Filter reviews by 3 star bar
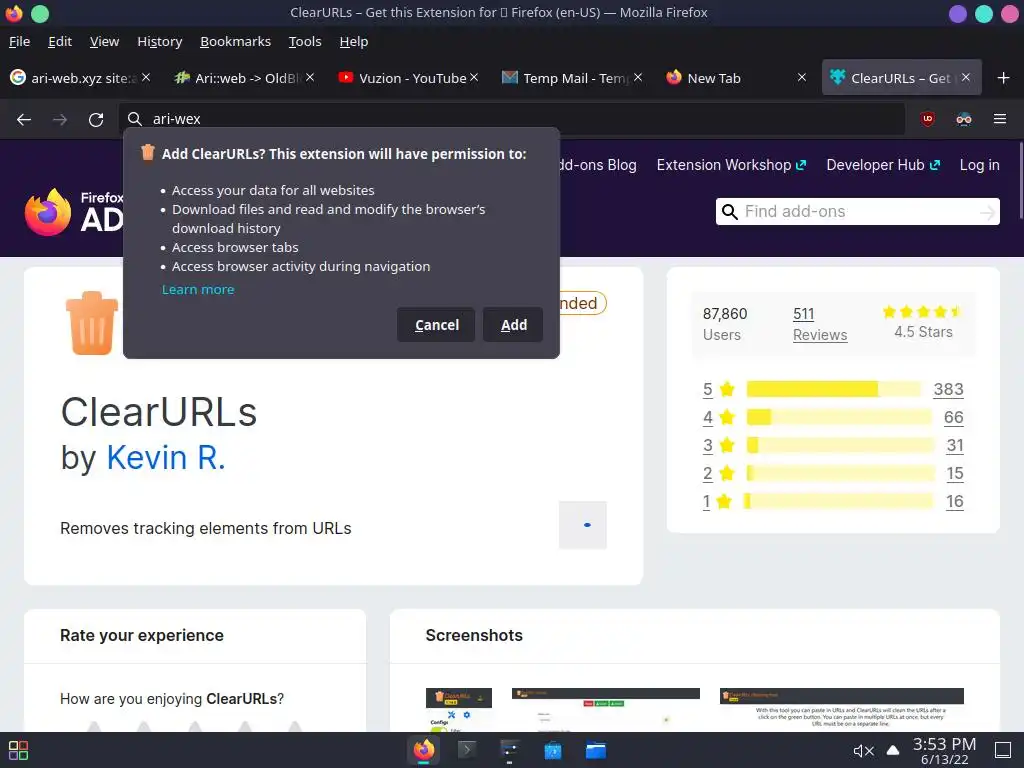This screenshot has height=768, width=1024. 839,445
